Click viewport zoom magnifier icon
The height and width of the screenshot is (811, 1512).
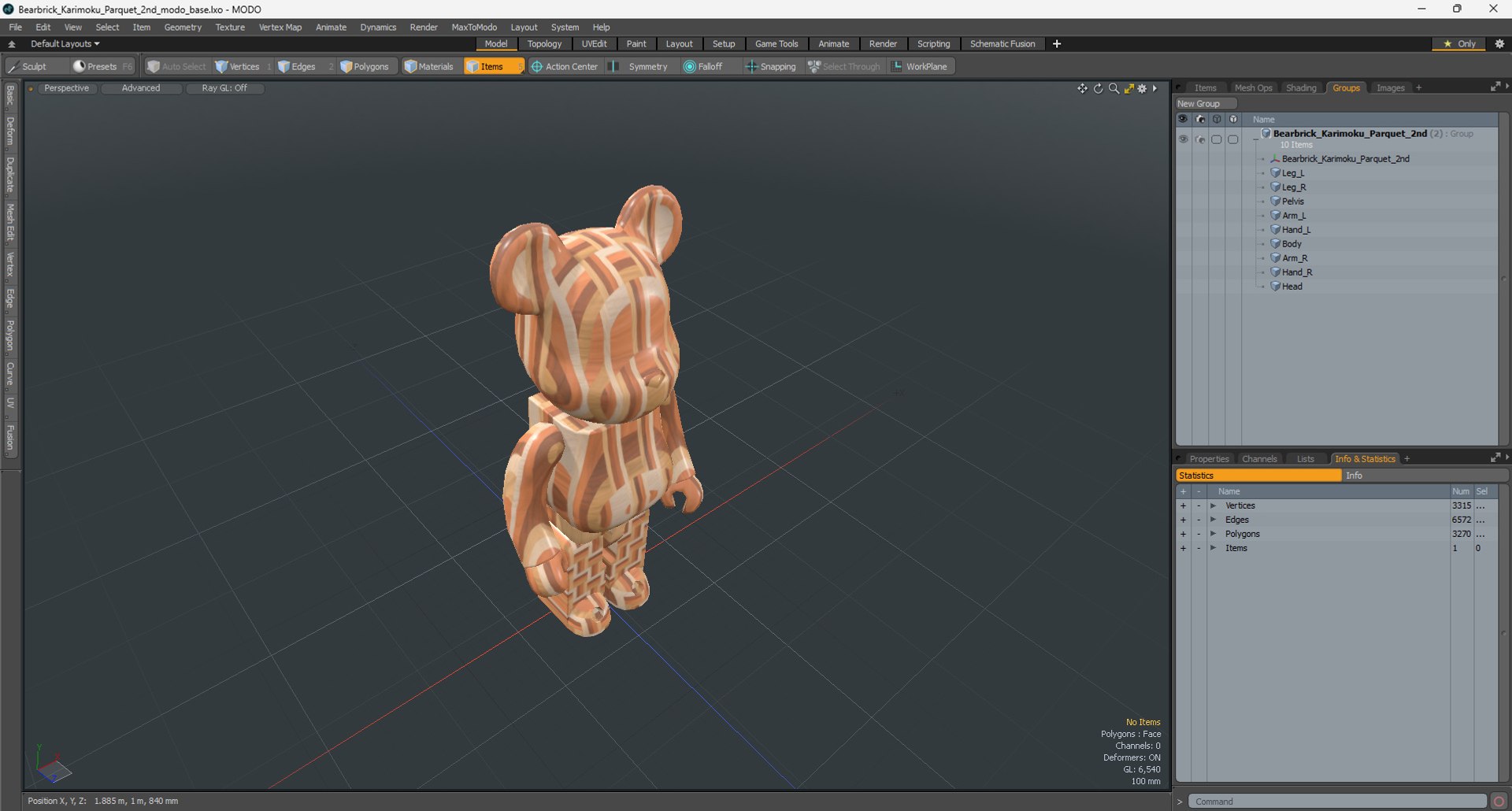[x=1114, y=88]
